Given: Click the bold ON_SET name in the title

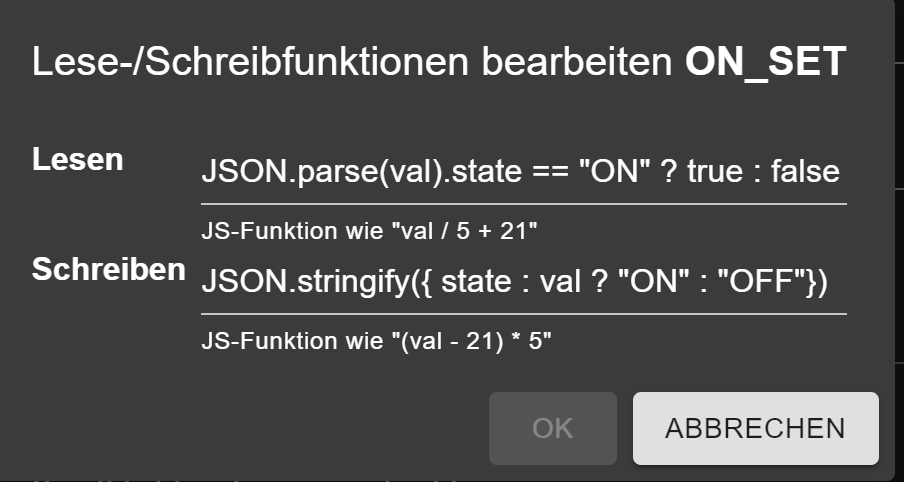Looking at the screenshot, I should coord(766,63).
